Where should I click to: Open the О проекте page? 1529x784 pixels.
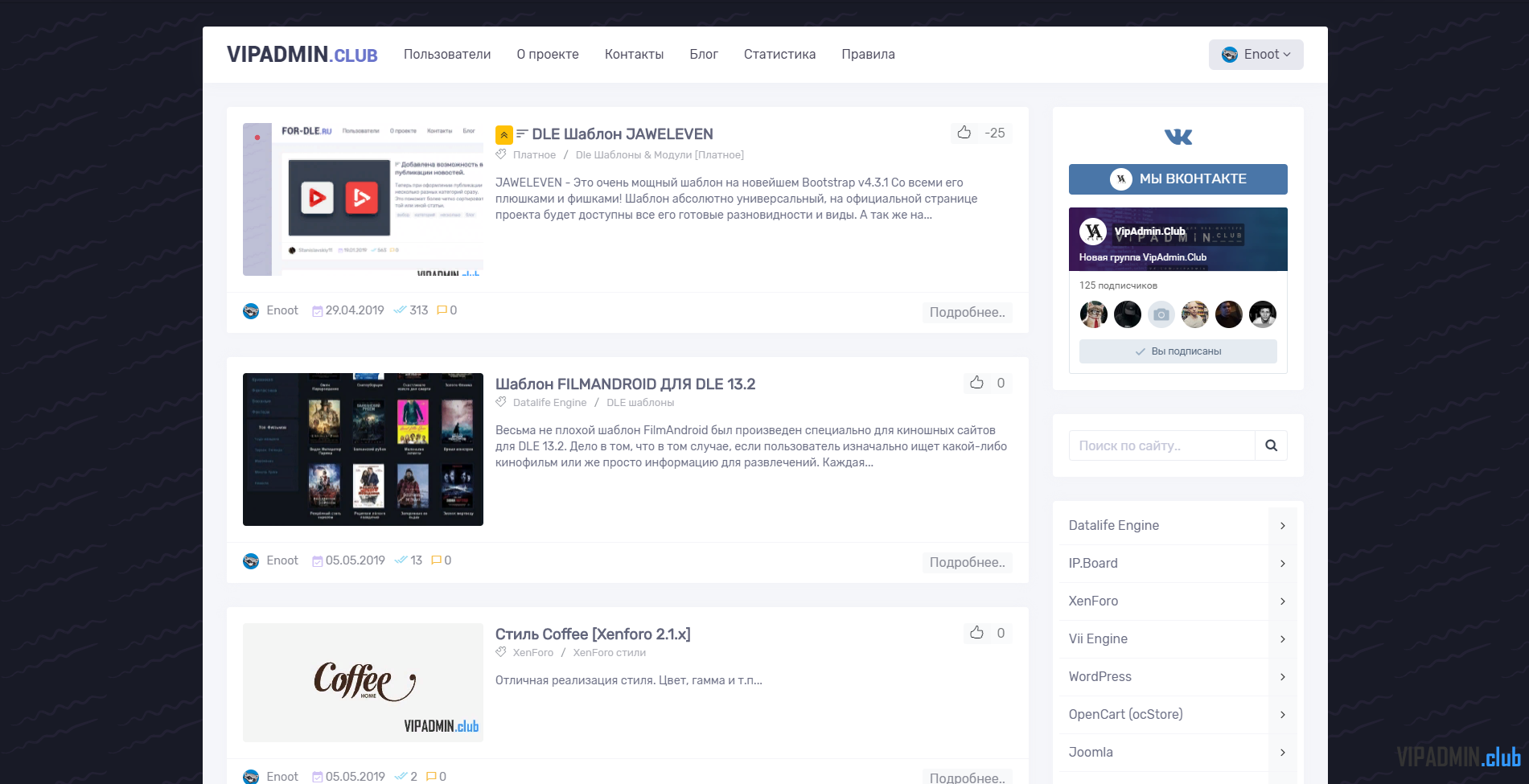point(548,55)
